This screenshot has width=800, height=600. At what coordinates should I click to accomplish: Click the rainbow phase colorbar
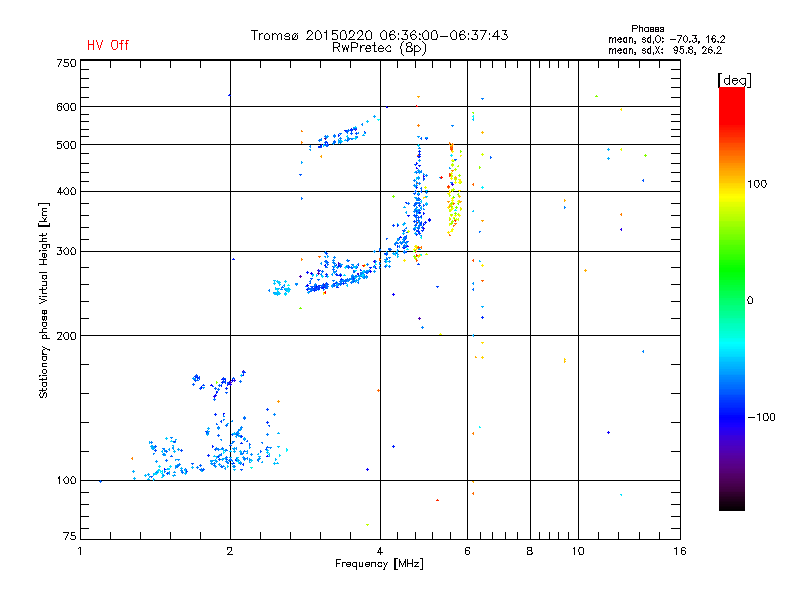point(732,298)
